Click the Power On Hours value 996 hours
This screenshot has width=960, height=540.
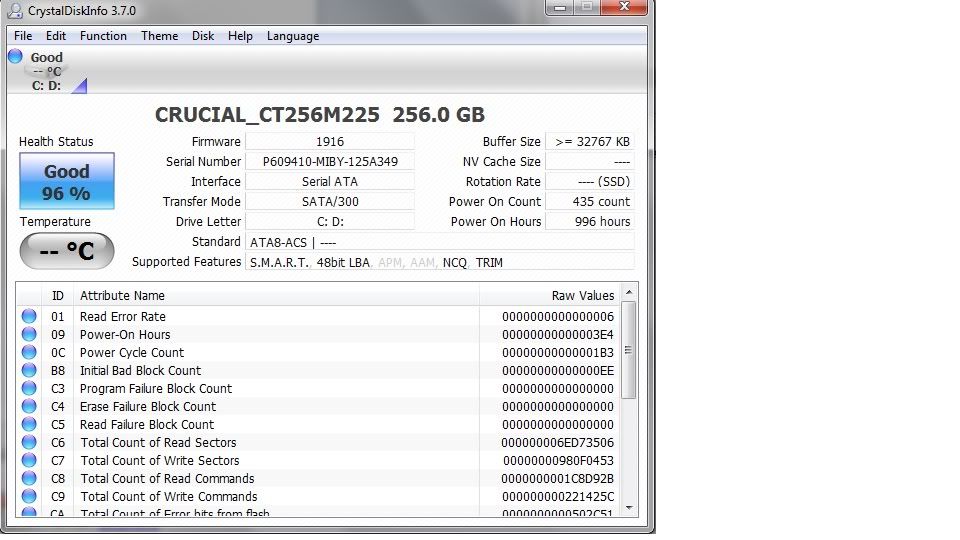pos(590,222)
